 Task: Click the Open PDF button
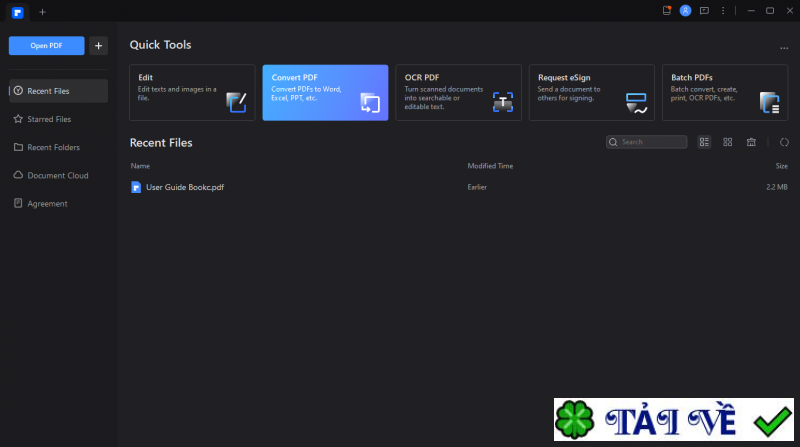pos(46,45)
